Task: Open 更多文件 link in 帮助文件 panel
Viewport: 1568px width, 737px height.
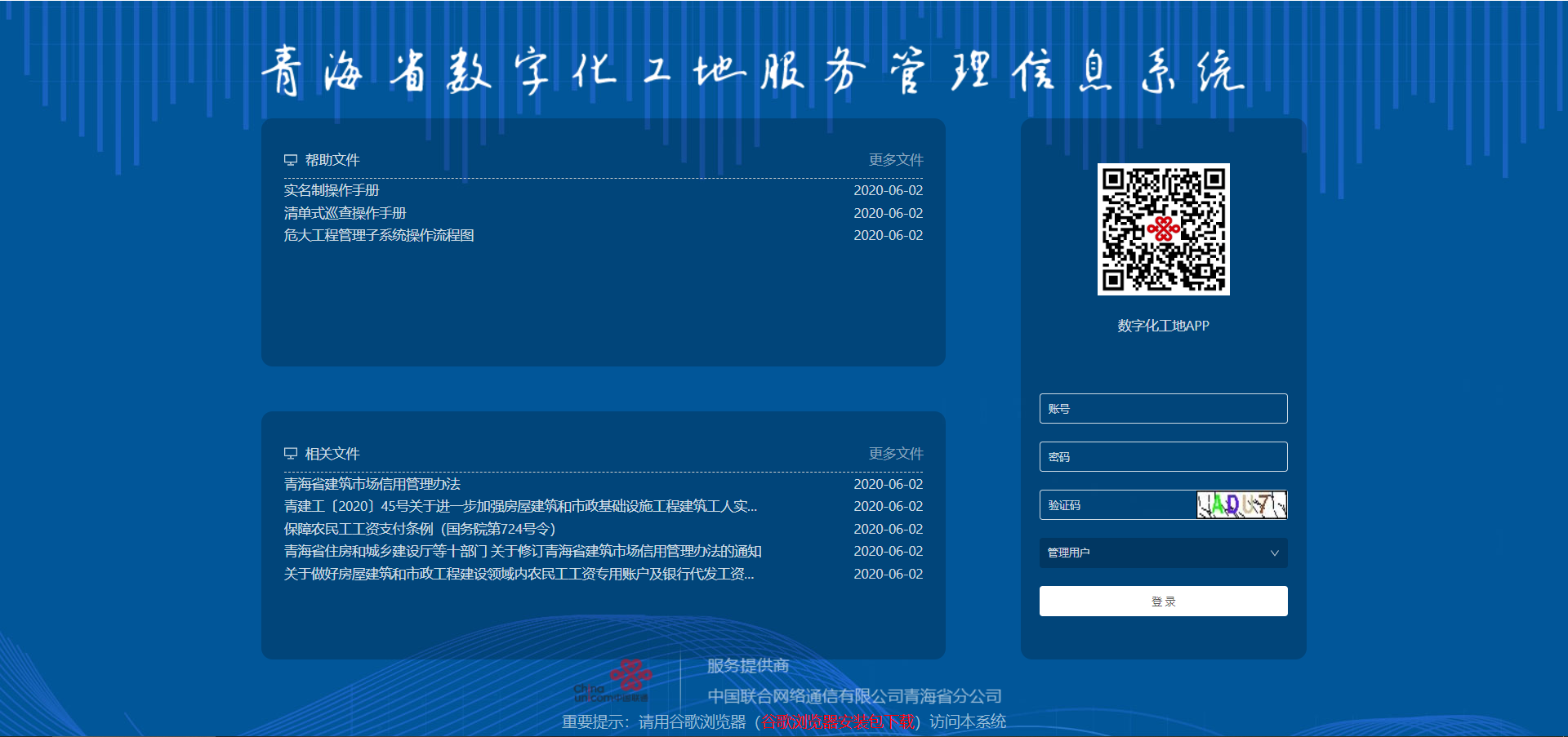Action: click(x=896, y=160)
